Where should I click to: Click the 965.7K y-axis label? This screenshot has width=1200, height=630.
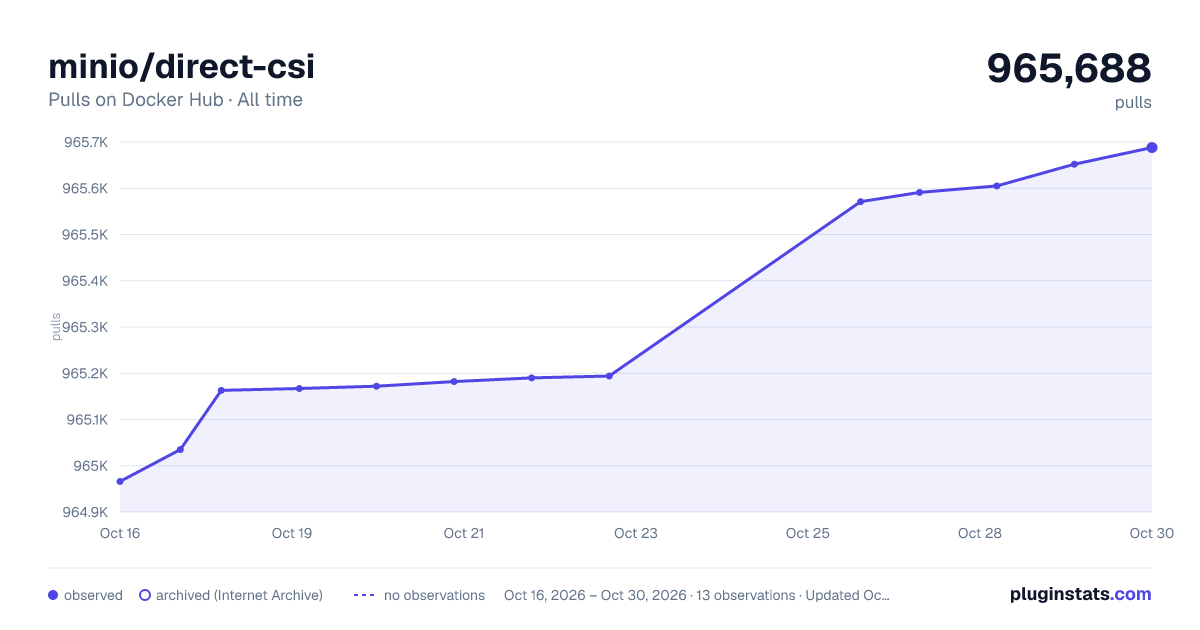coord(86,142)
